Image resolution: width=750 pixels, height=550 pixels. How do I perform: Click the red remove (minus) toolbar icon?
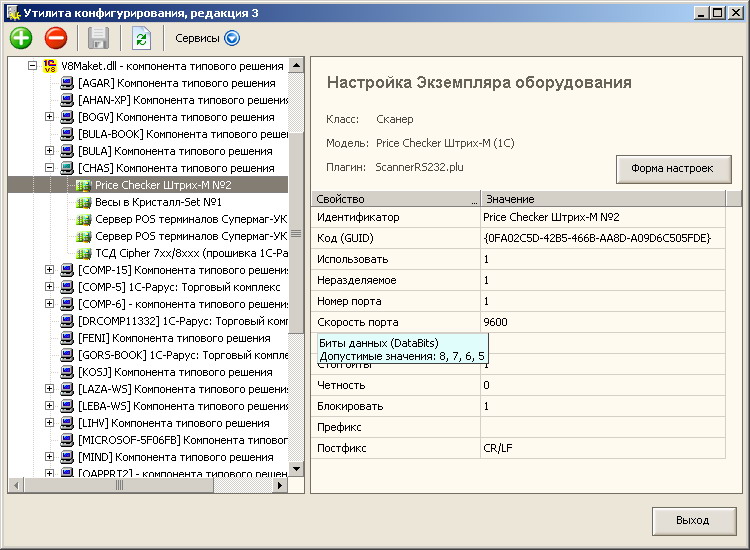pos(56,39)
